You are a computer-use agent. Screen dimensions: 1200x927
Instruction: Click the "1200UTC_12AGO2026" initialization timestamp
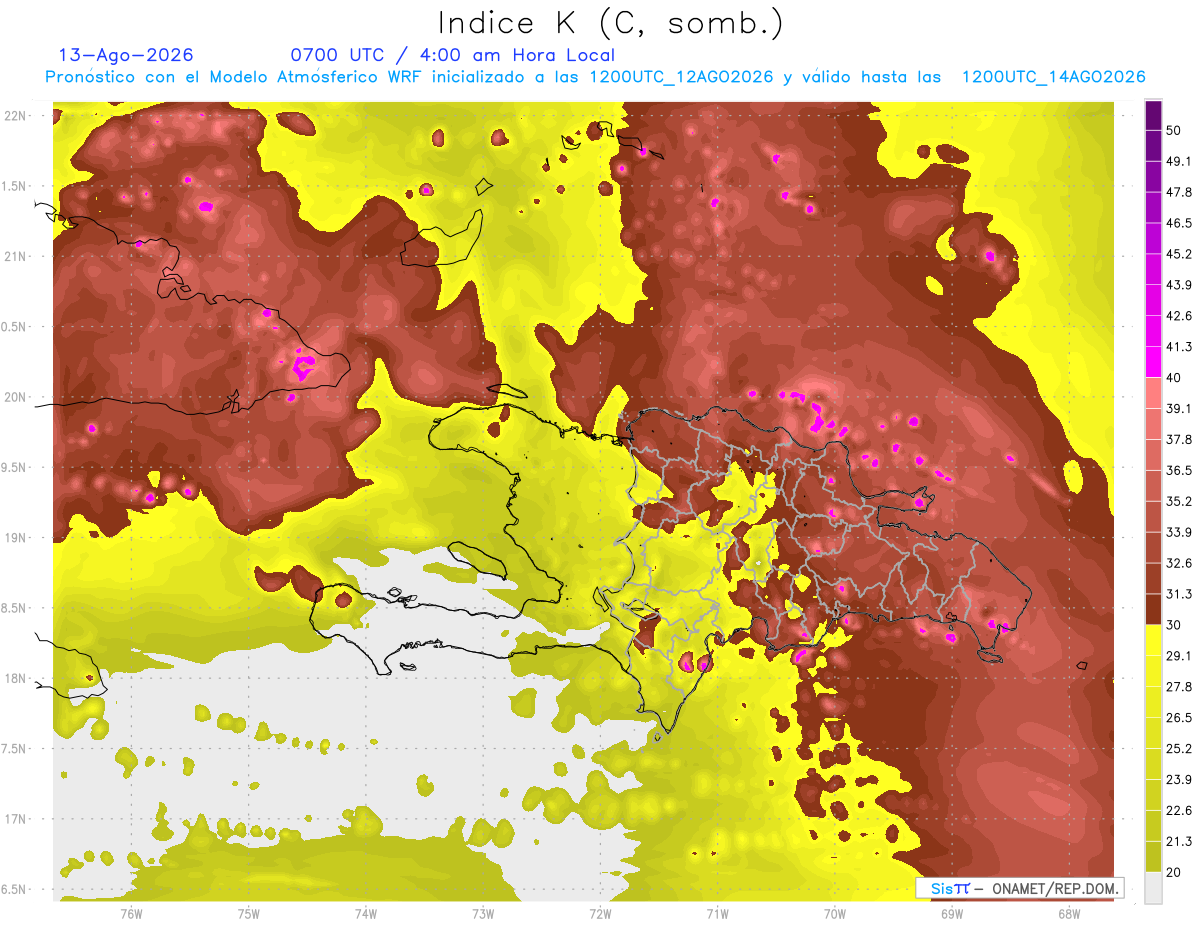[681, 77]
